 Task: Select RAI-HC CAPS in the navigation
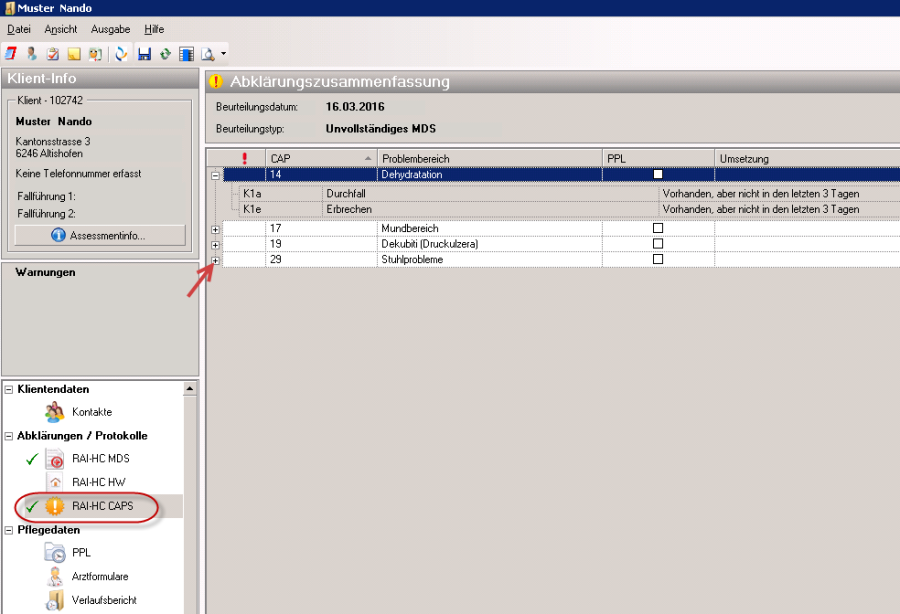102,506
